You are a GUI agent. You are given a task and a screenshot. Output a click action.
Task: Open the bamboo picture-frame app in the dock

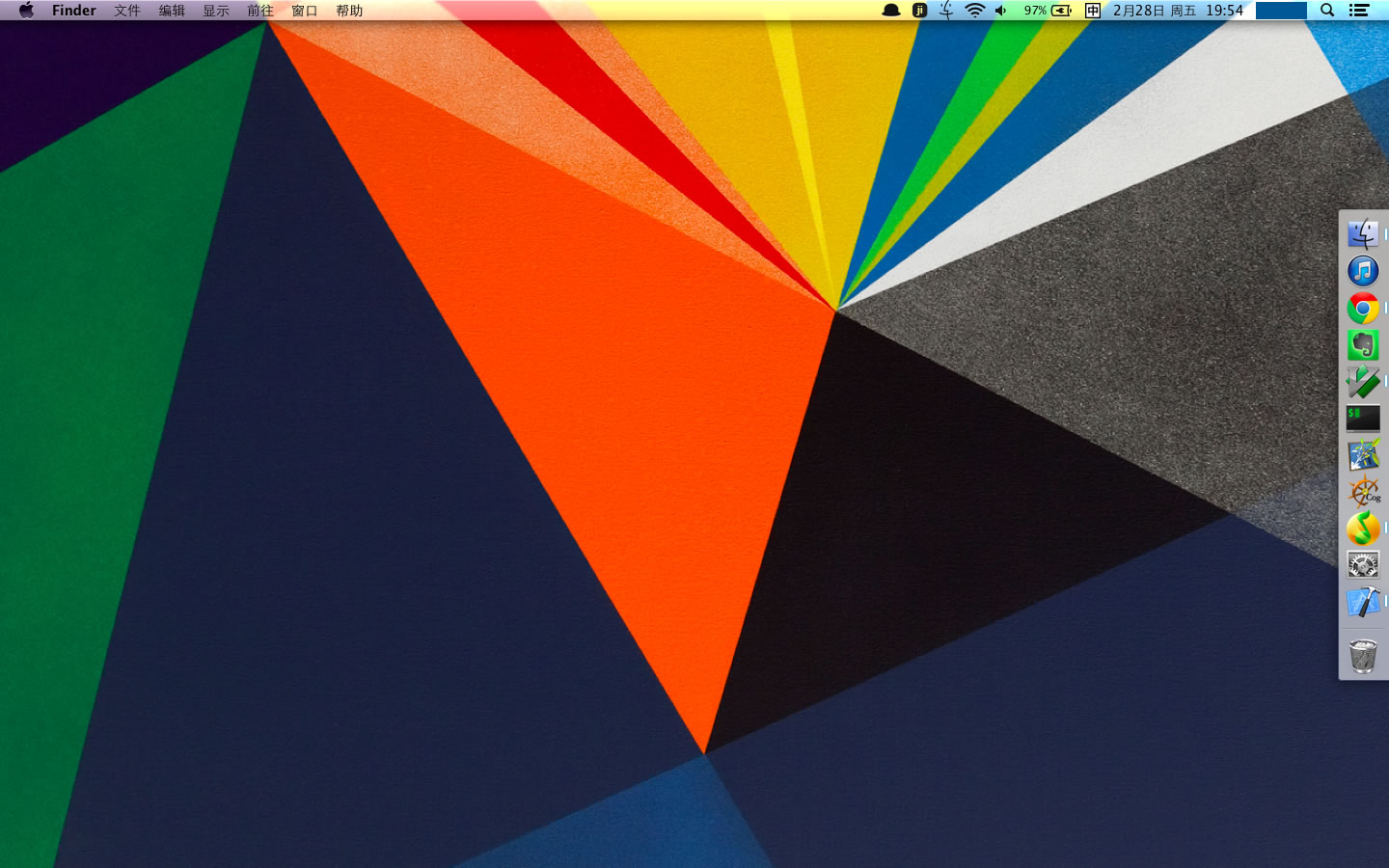(x=1363, y=455)
